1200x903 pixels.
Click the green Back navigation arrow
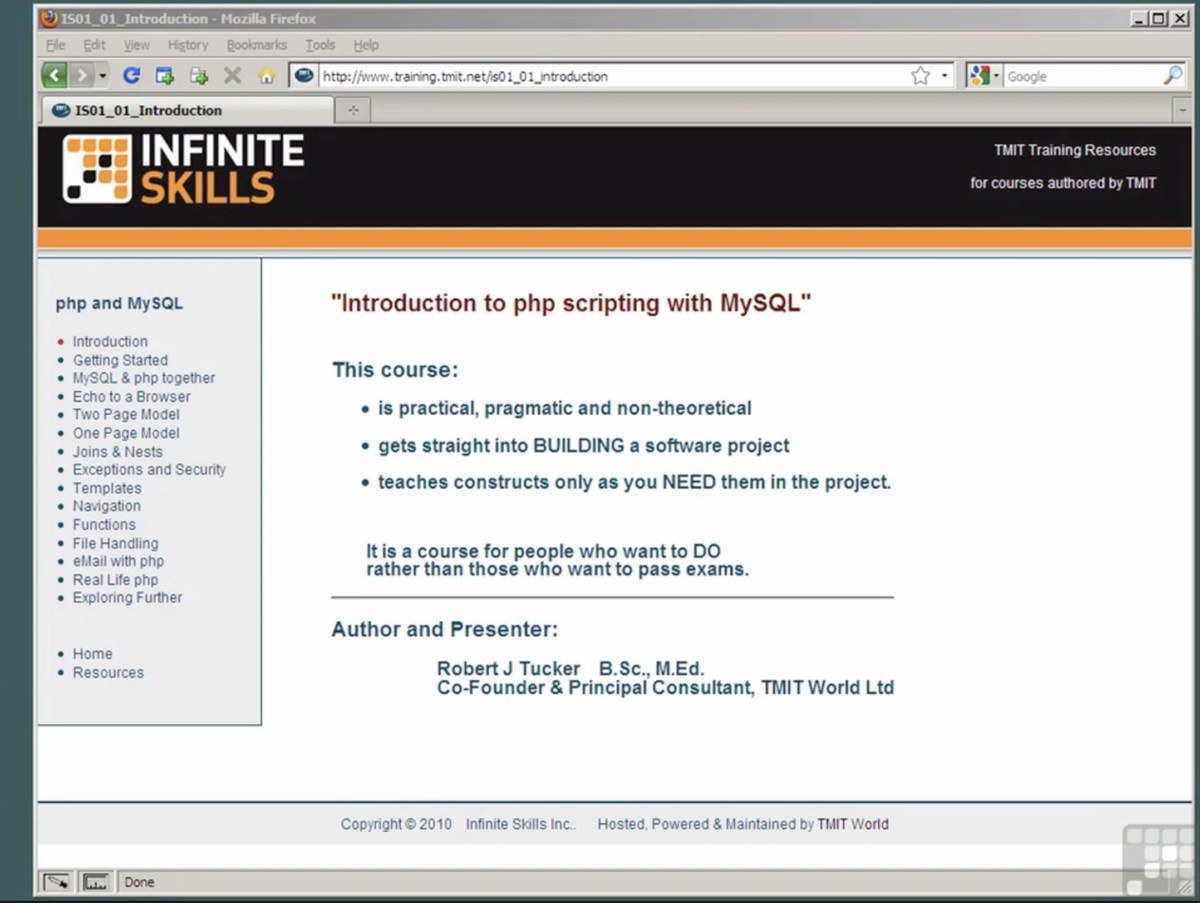[x=55, y=76]
